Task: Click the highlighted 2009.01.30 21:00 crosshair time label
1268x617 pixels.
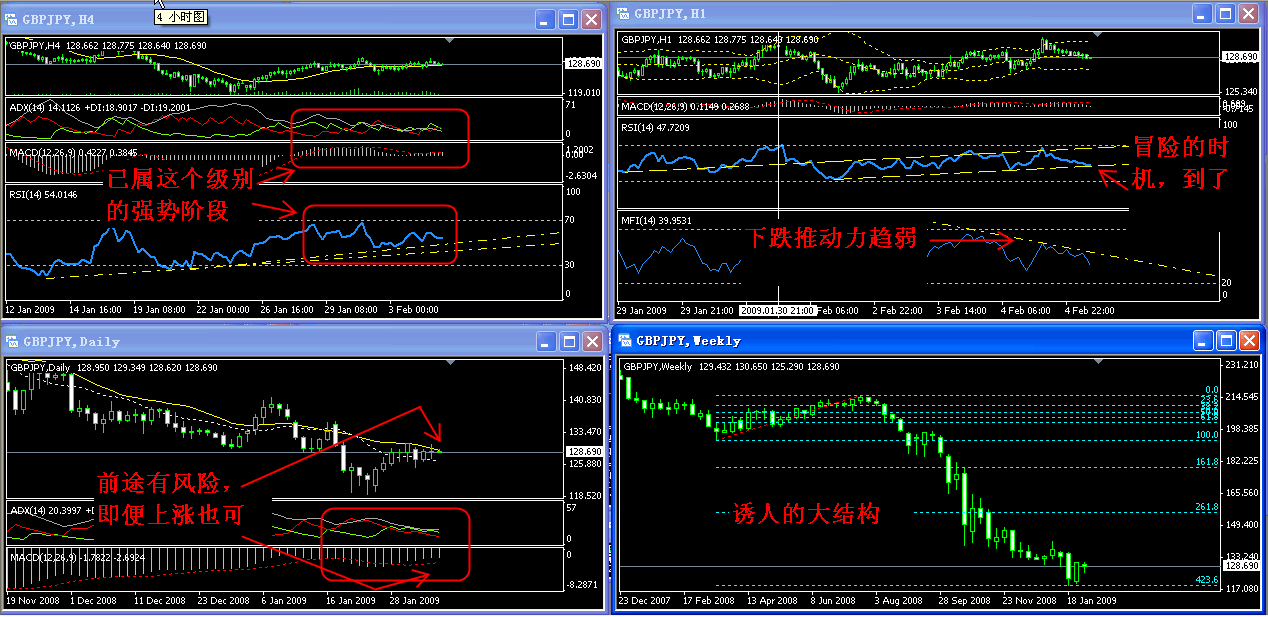Action: pos(777,310)
